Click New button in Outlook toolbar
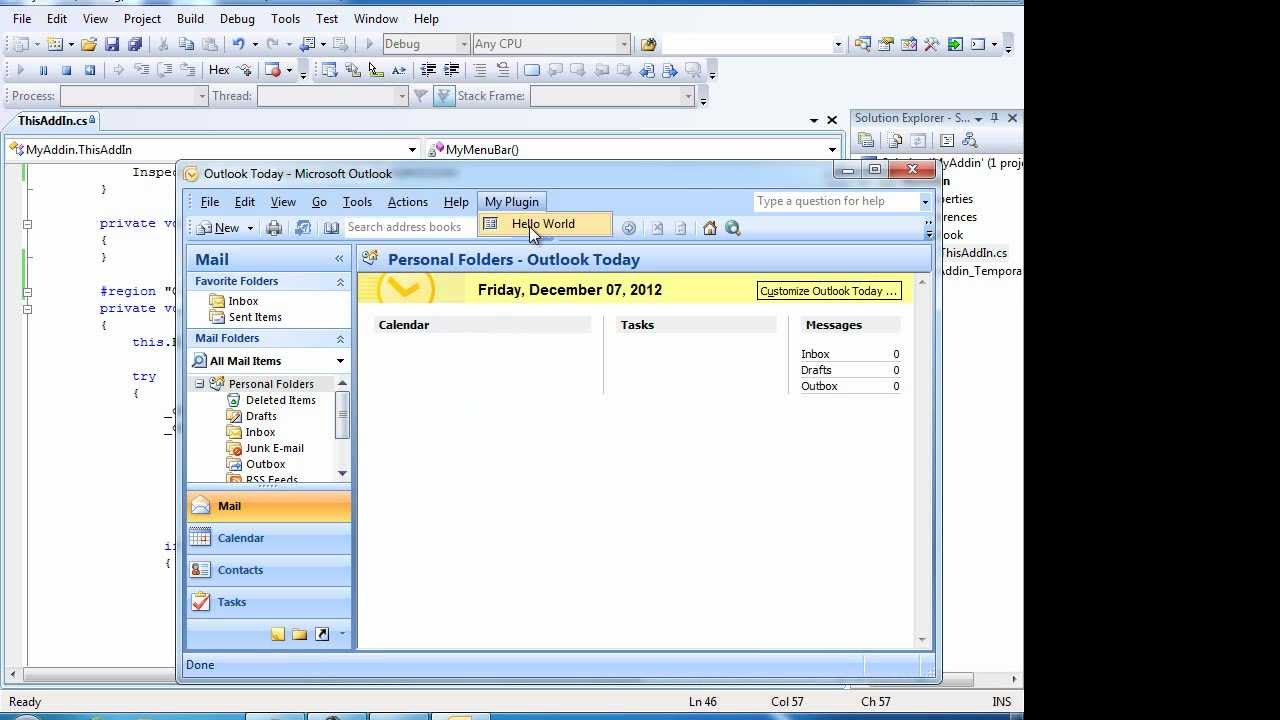Image resolution: width=1280 pixels, height=720 pixels. pyautogui.click(x=220, y=228)
